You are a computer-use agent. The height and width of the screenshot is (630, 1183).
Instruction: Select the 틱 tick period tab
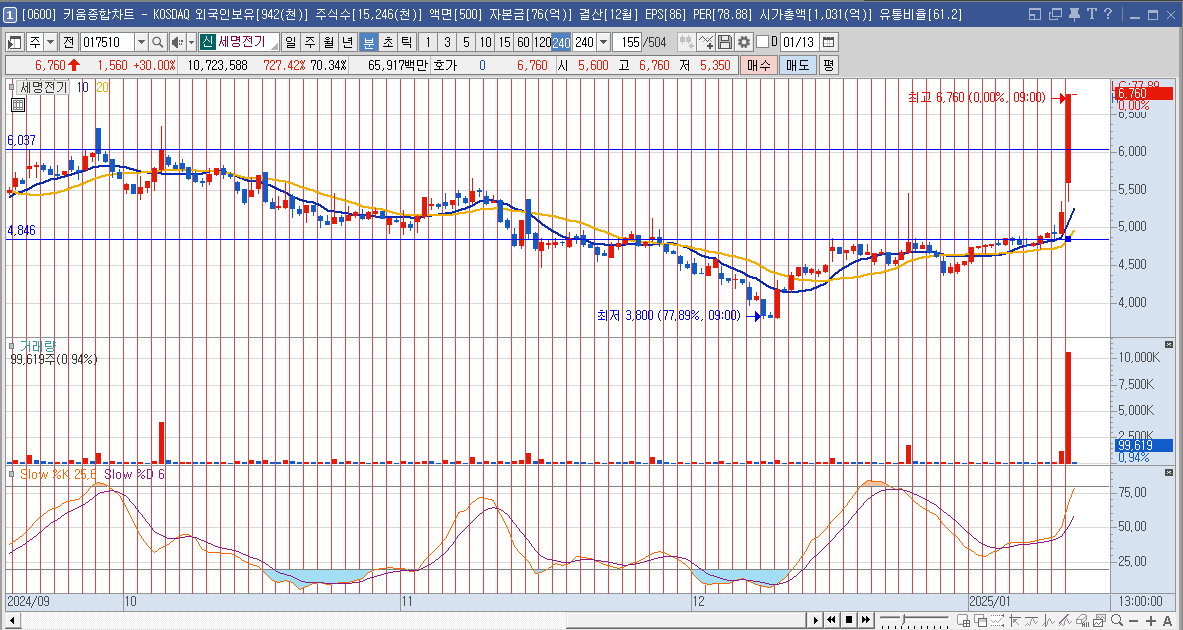pyautogui.click(x=406, y=42)
